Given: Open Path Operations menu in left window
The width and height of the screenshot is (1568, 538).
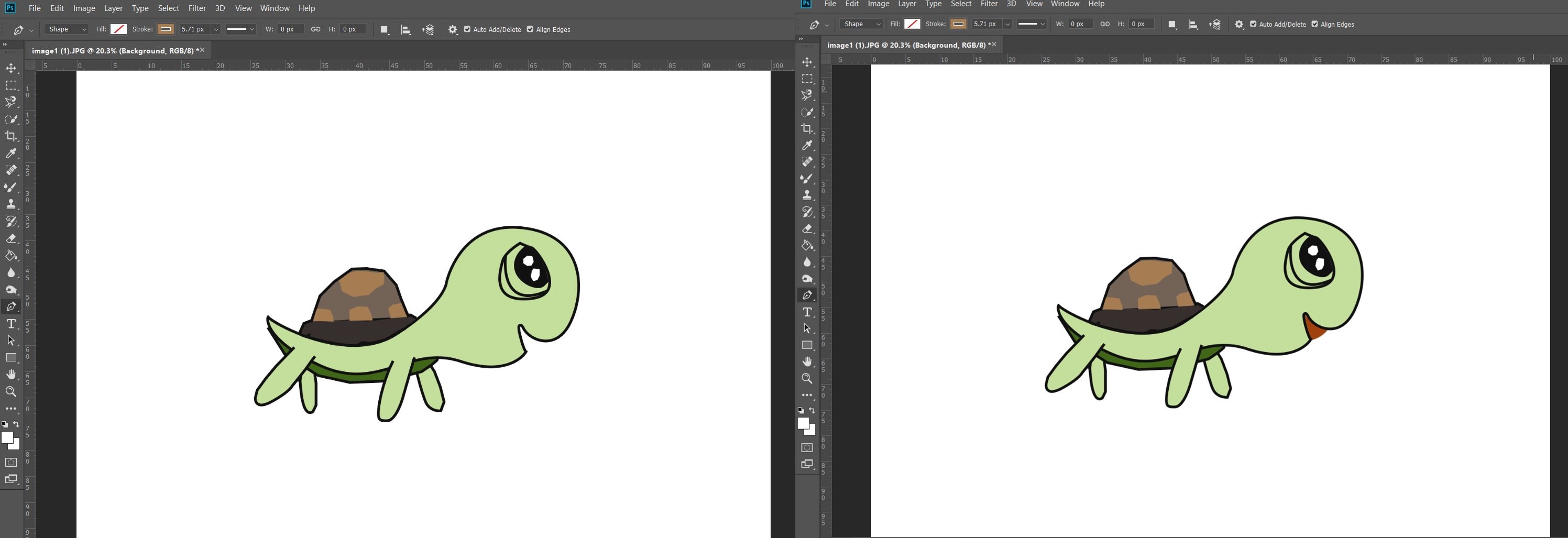Looking at the screenshot, I should tap(384, 29).
